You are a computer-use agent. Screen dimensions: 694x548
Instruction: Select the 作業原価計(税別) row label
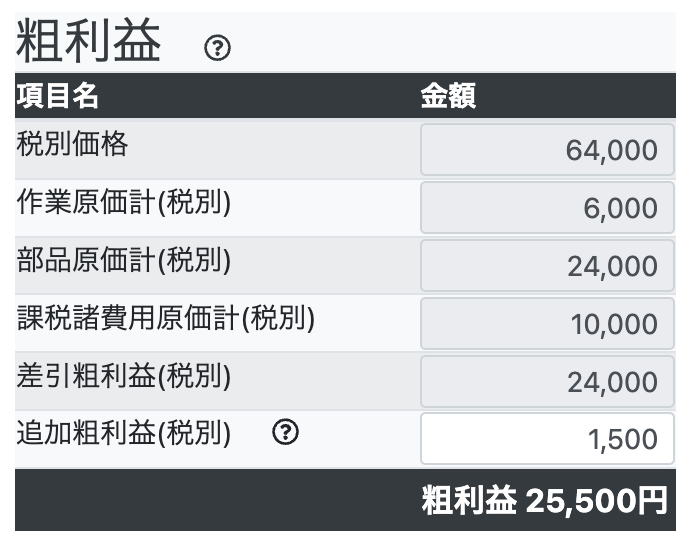pos(123,202)
